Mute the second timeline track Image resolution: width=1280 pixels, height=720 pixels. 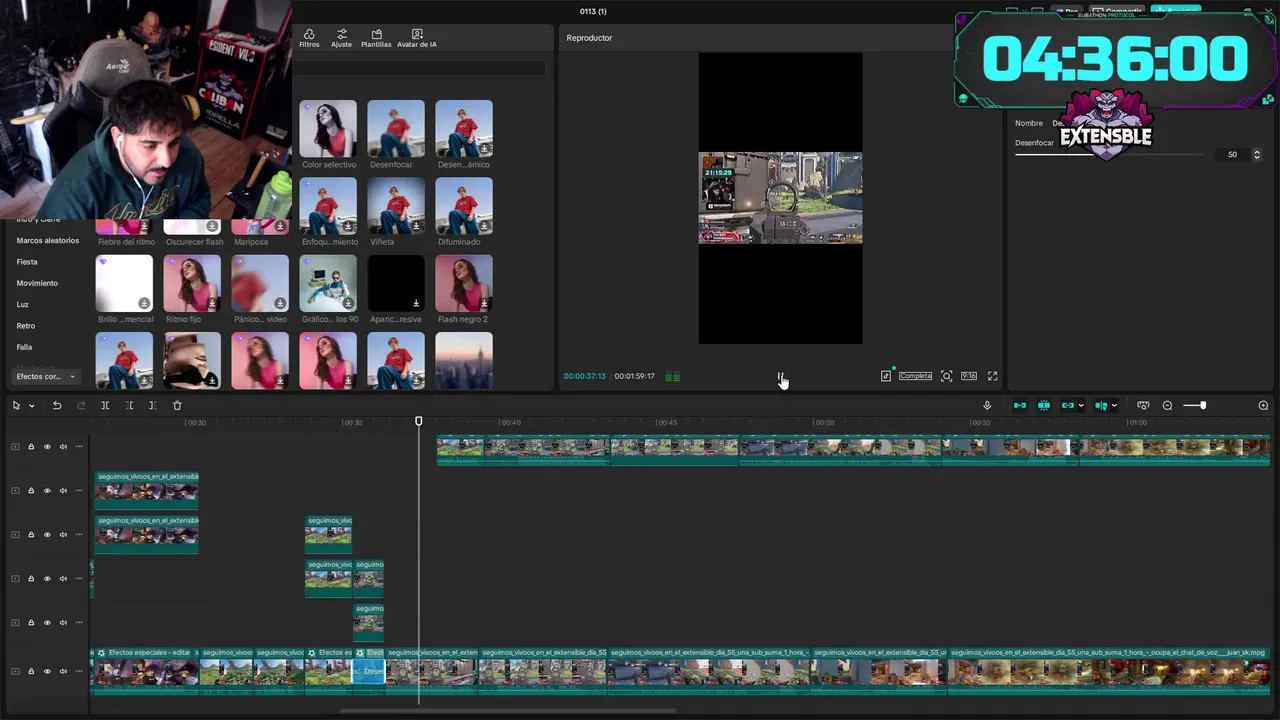tap(63, 491)
